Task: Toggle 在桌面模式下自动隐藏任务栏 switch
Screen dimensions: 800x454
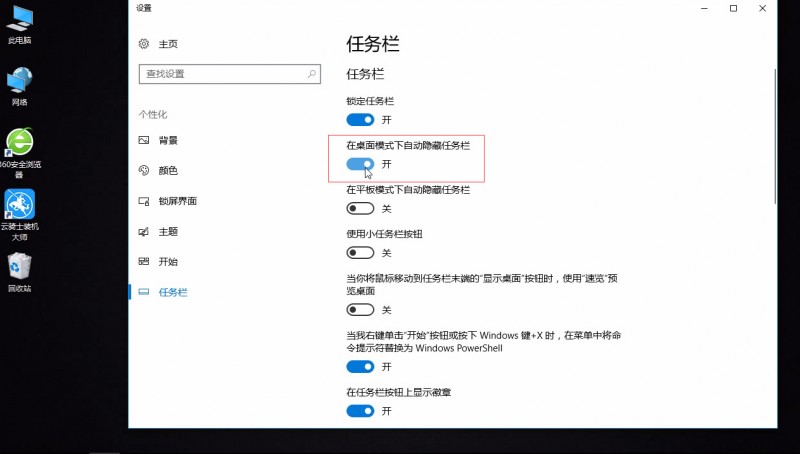Action: [x=360, y=164]
